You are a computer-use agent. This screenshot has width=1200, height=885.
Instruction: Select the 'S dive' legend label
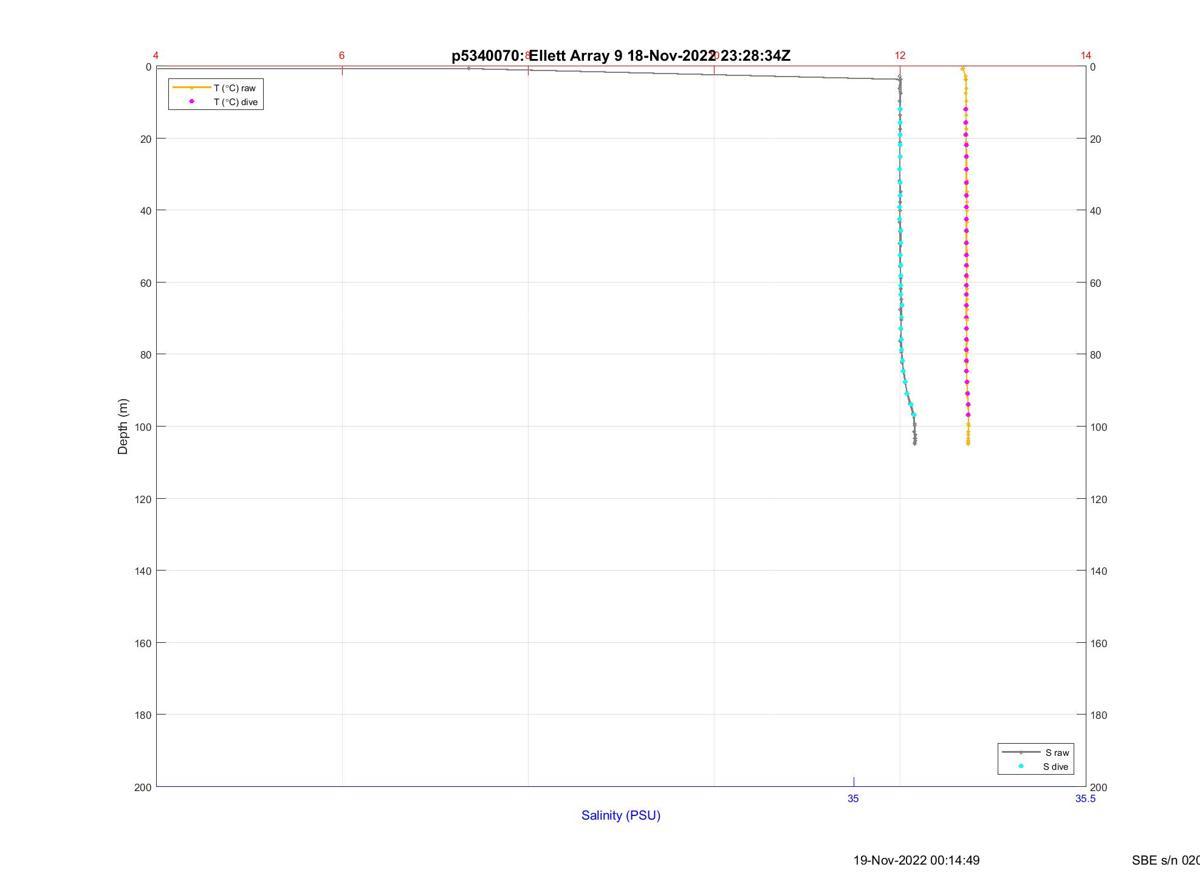point(1056,767)
